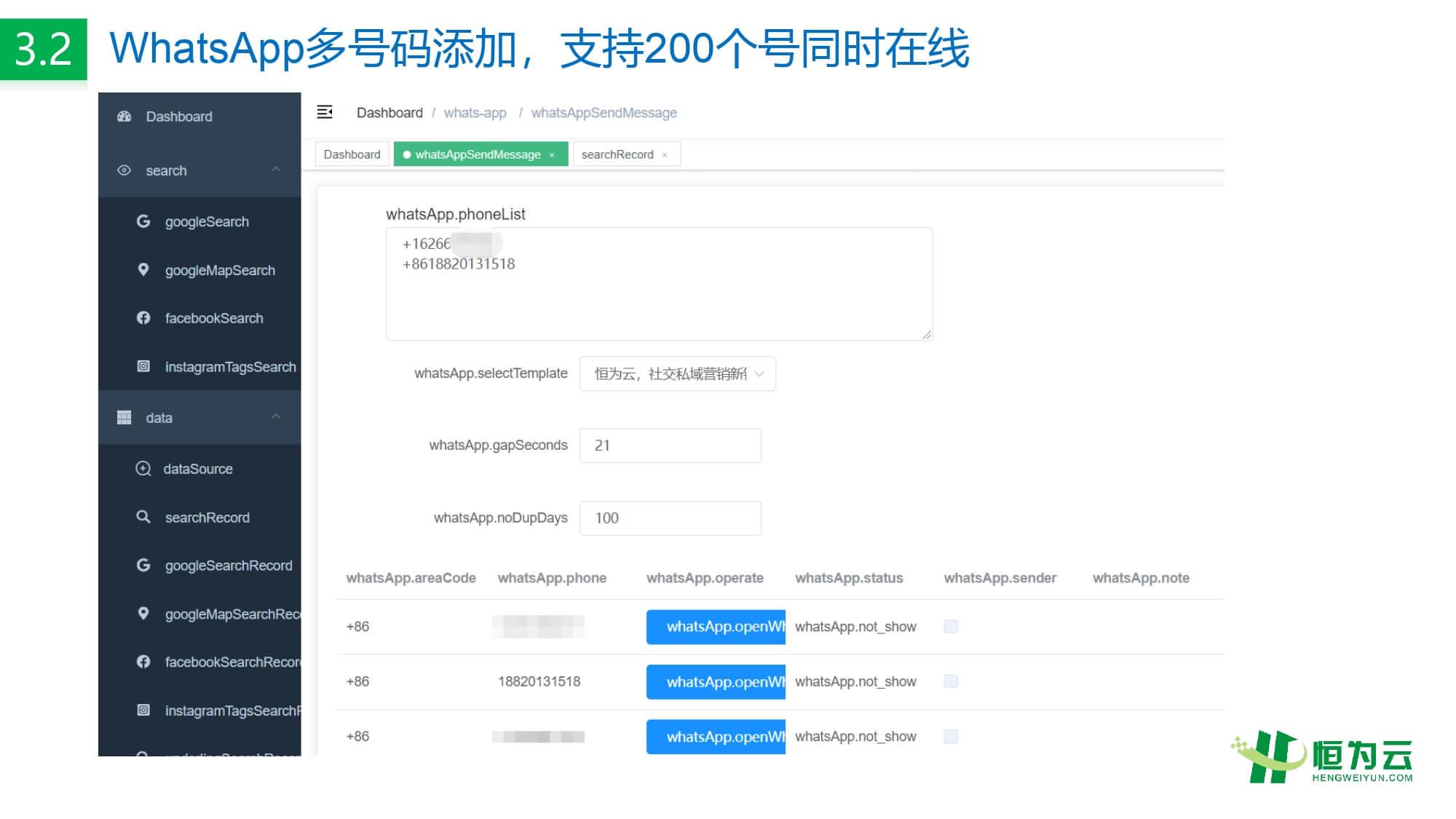Click Dashboard item in the sidebar
This screenshot has height=819, width=1456.
point(199,116)
